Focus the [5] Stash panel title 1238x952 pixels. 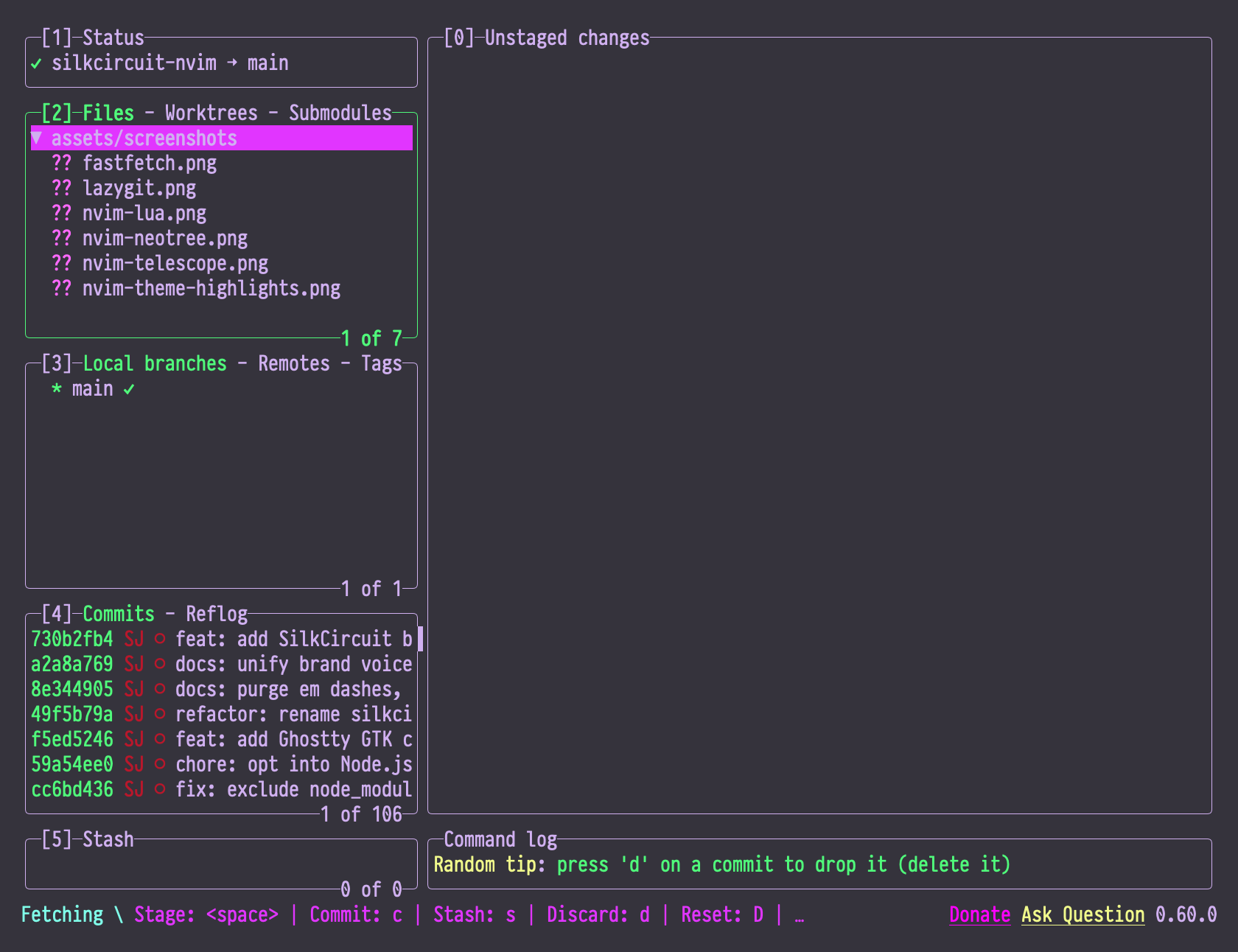click(x=88, y=839)
